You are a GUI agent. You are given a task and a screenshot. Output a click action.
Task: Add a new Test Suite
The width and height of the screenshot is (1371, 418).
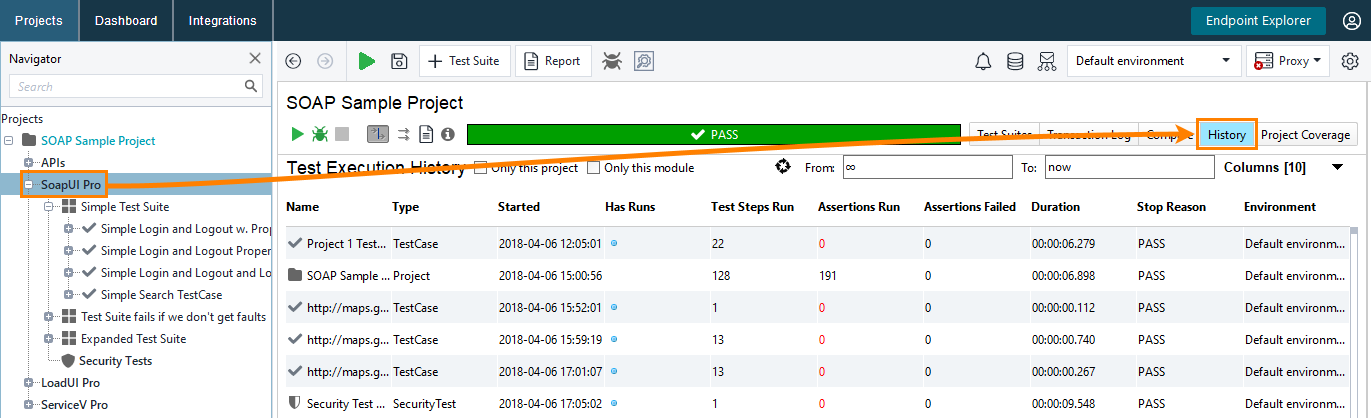click(x=464, y=61)
